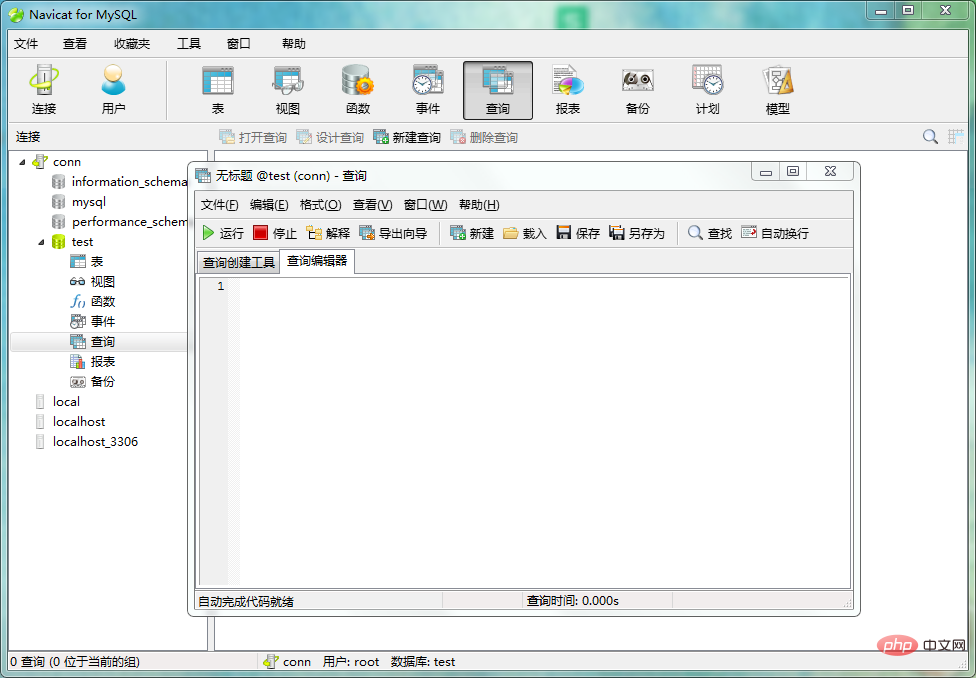The image size is (976, 678).
Task: Switch to 查询编辑器 tab
Action: click(317, 261)
